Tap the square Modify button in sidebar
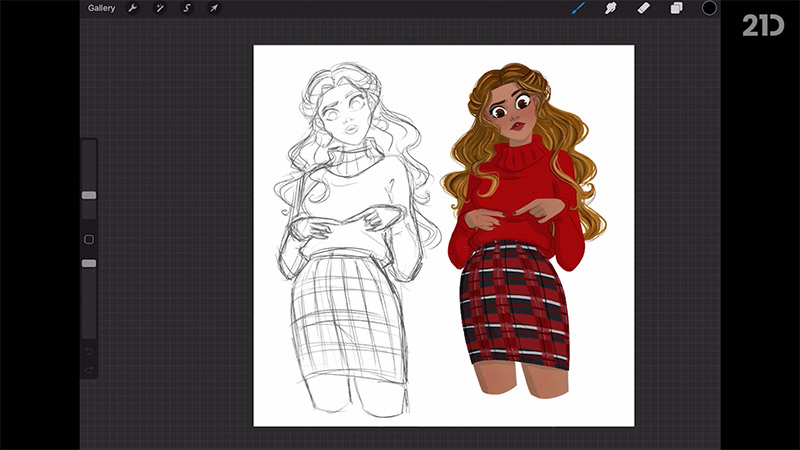800x450 pixels. click(89, 240)
